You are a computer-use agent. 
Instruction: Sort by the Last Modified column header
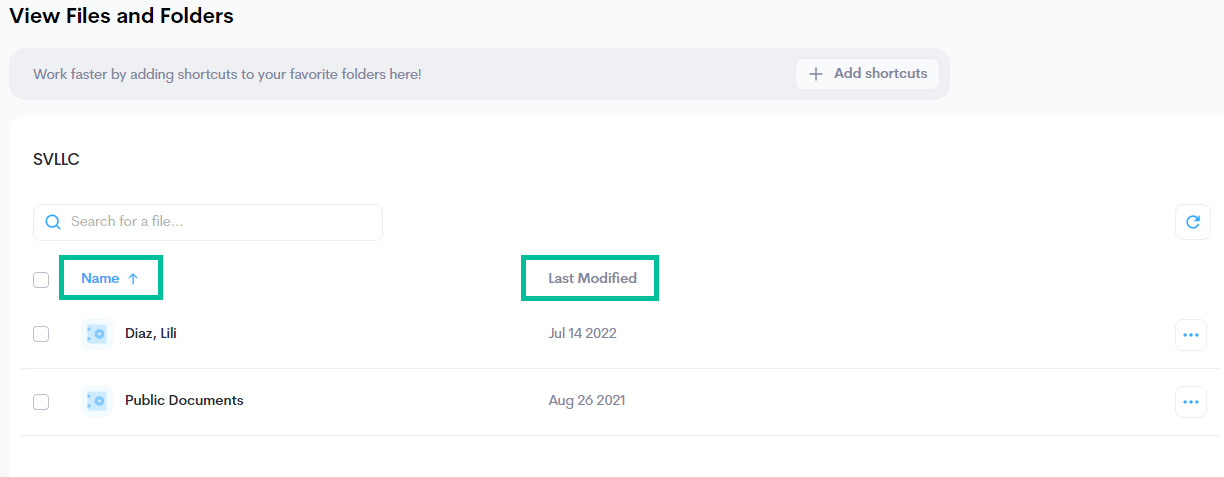pos(592,278)
